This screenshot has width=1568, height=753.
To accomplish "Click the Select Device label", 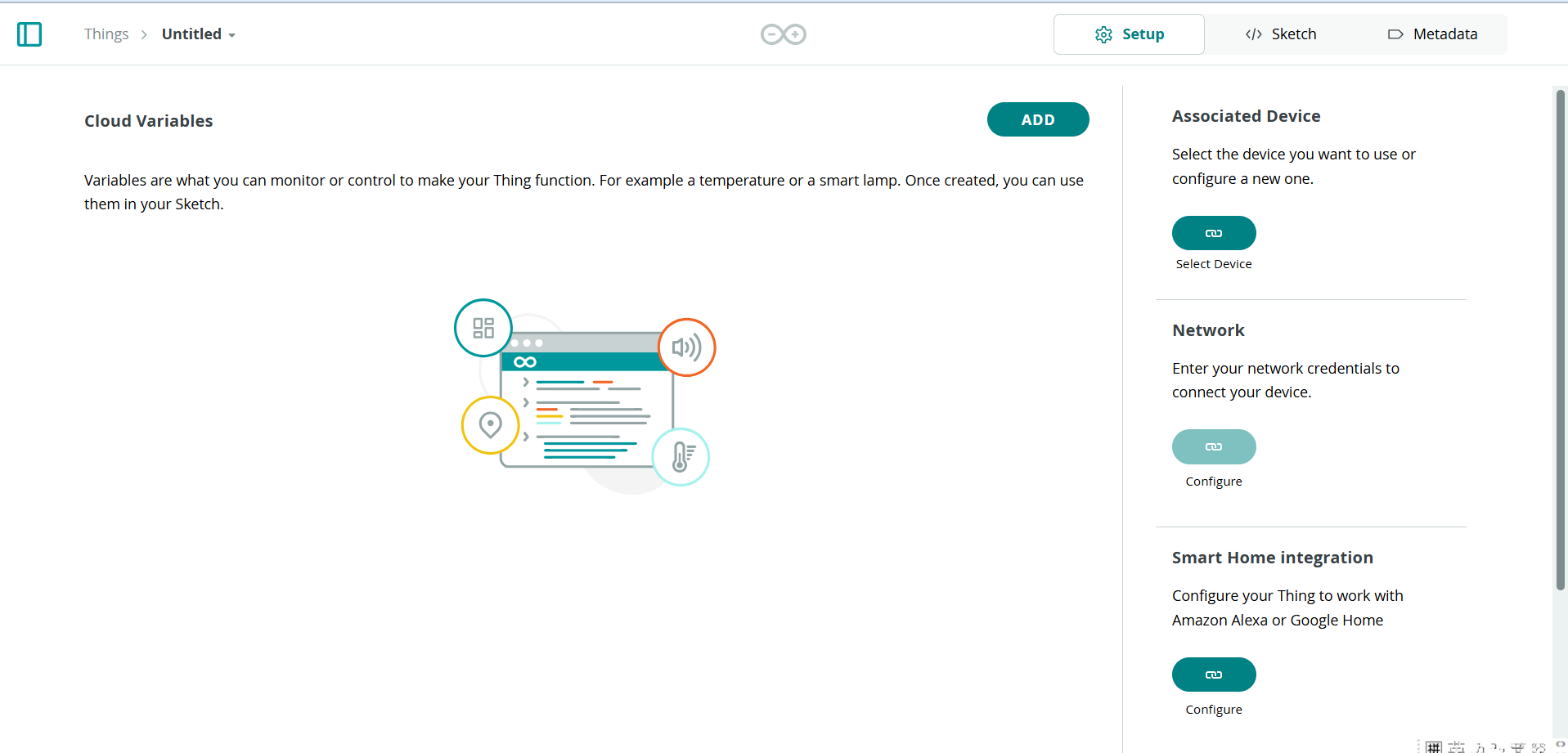I will 1214,264.
